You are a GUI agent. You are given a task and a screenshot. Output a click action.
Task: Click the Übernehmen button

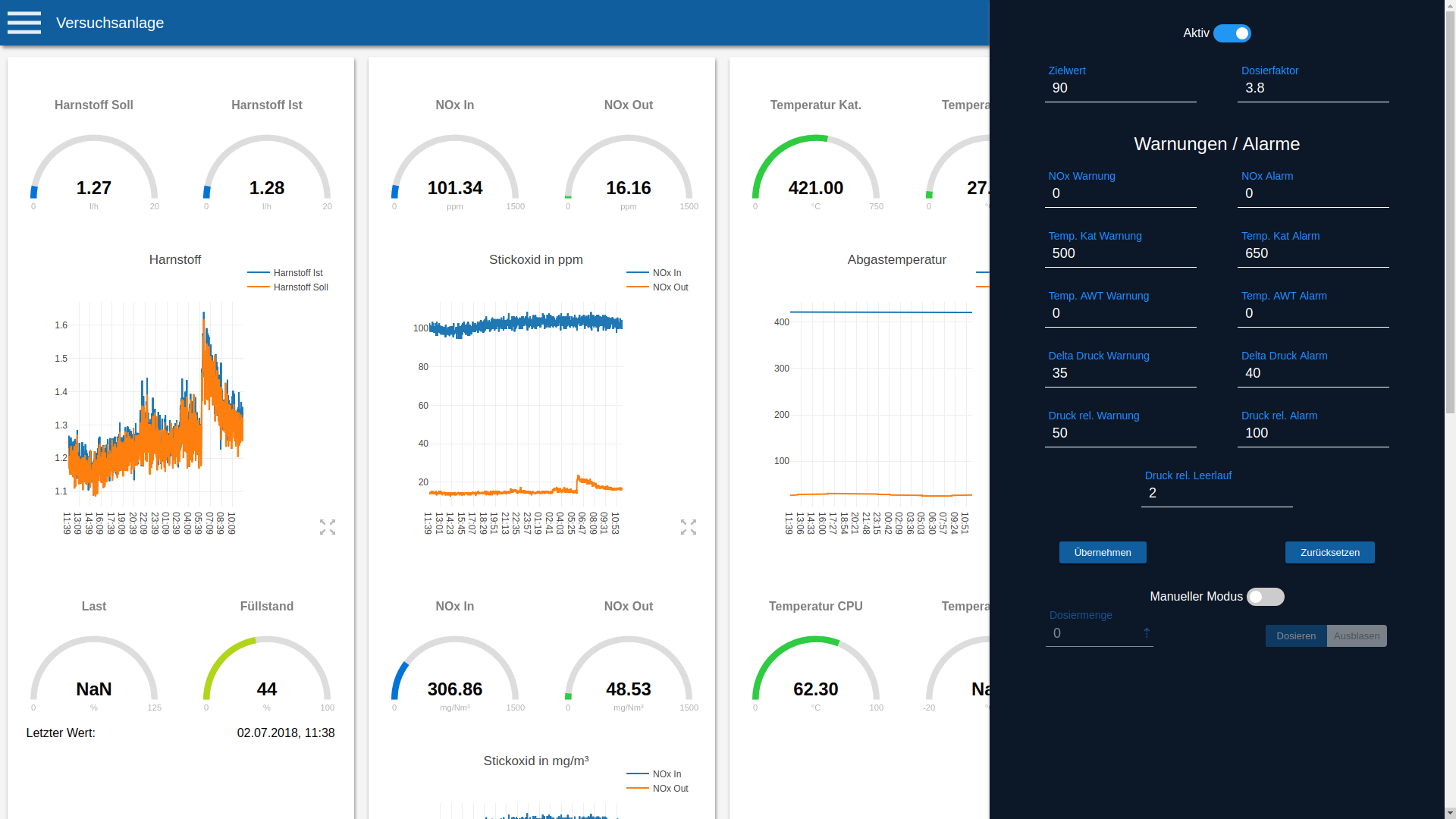pos(1103,552)
